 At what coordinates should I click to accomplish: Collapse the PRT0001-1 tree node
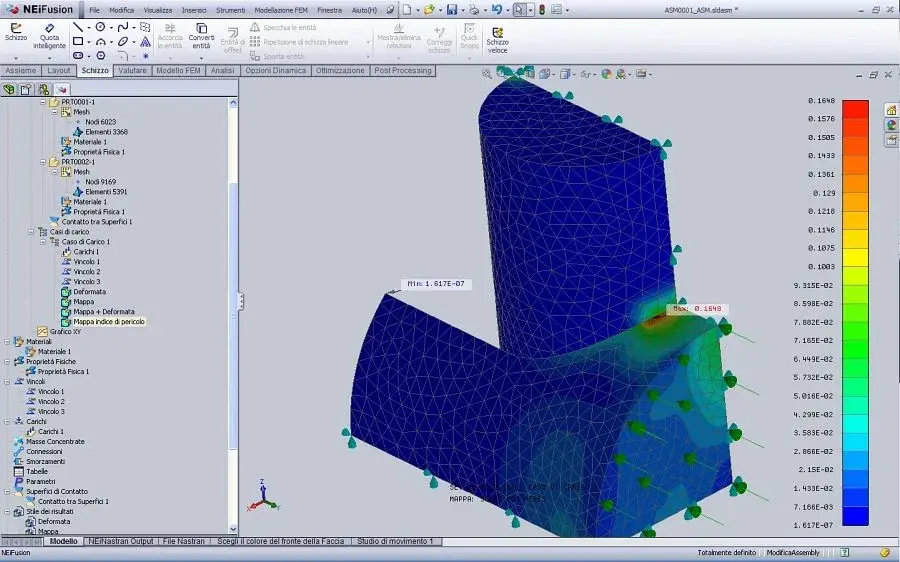pyautogui.click(x=43, y=102)
